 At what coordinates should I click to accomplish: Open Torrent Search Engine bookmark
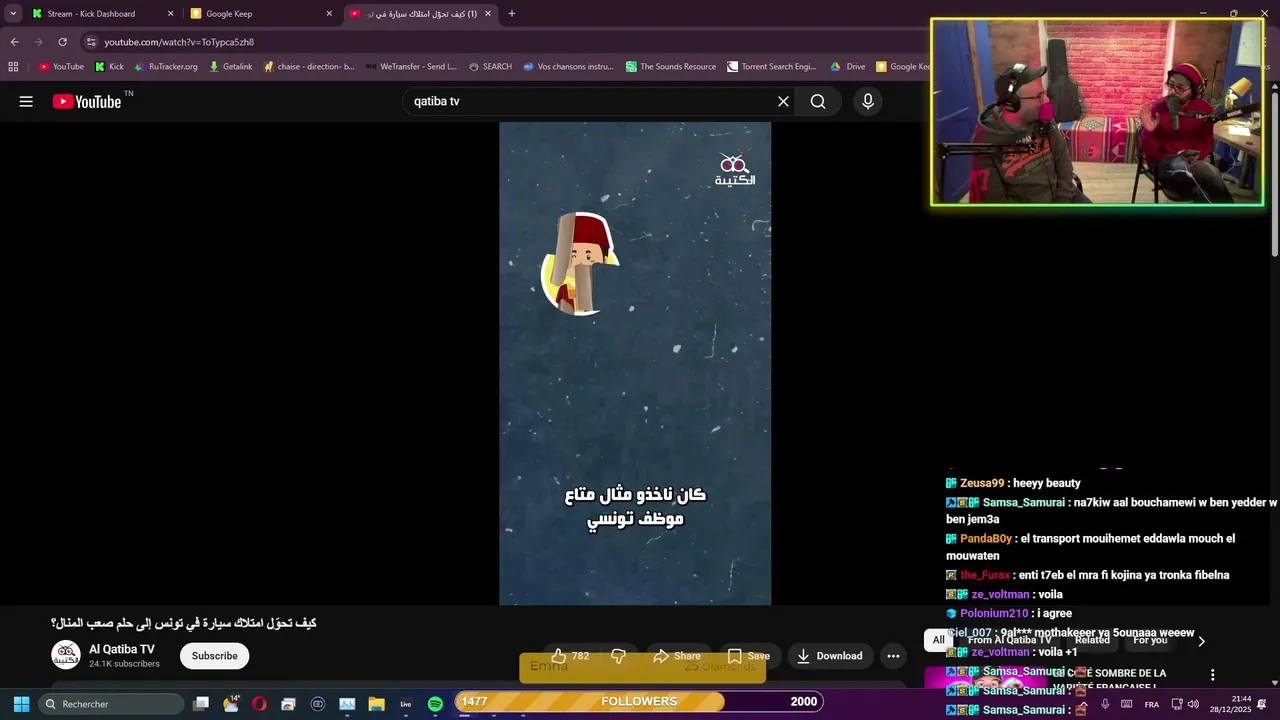coord(772,67)
